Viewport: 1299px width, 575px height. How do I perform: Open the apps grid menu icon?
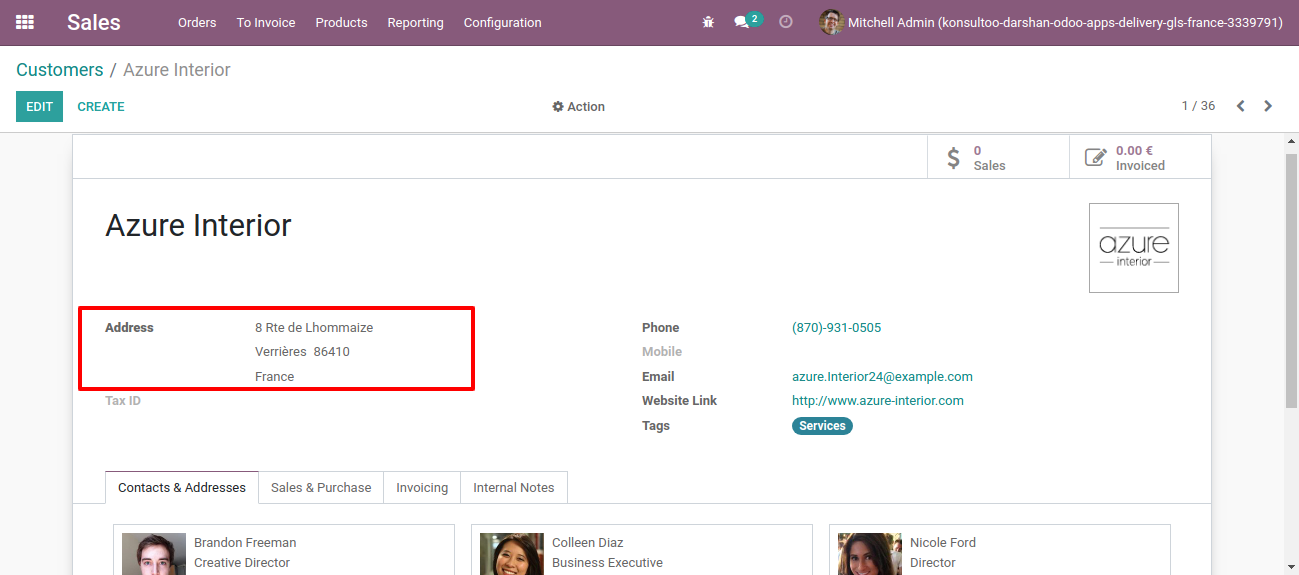[x=25, y=22]
